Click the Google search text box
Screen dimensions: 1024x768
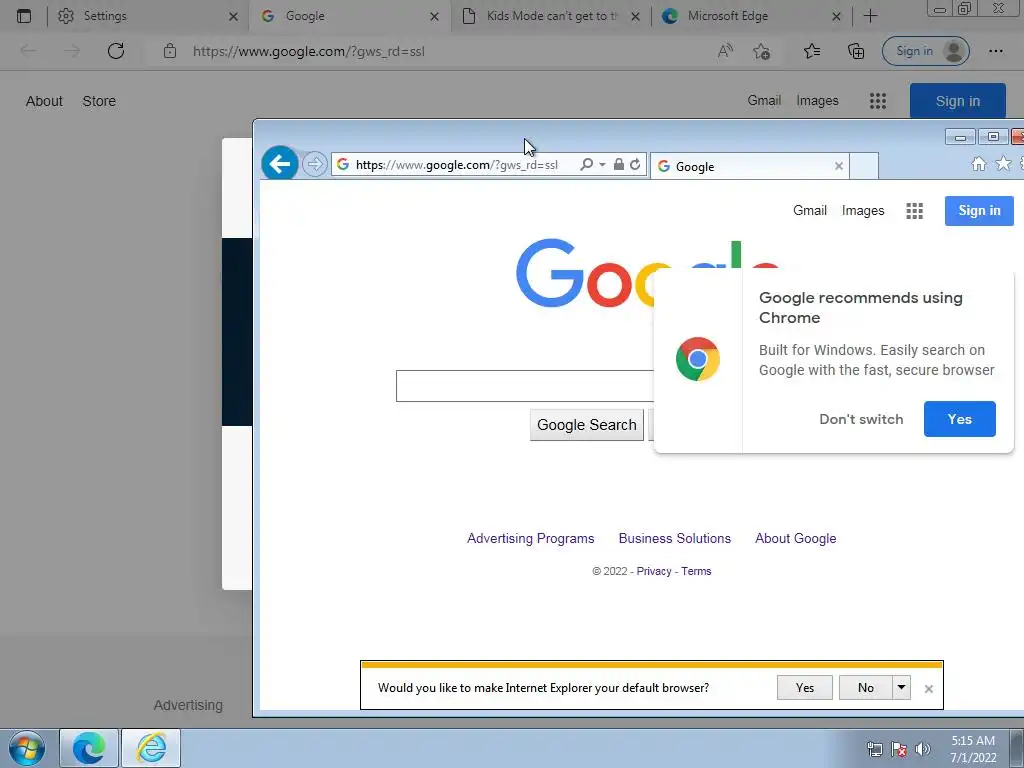pos(525,386)
